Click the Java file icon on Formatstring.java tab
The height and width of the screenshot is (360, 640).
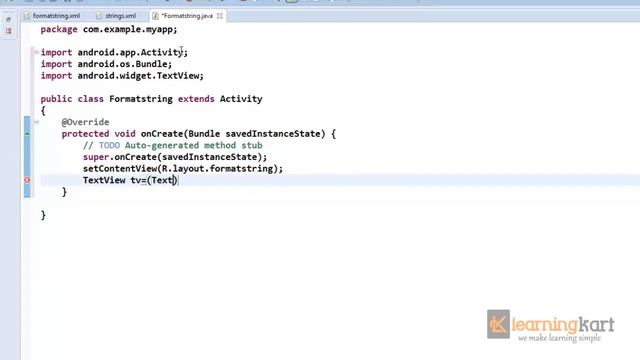156,16
